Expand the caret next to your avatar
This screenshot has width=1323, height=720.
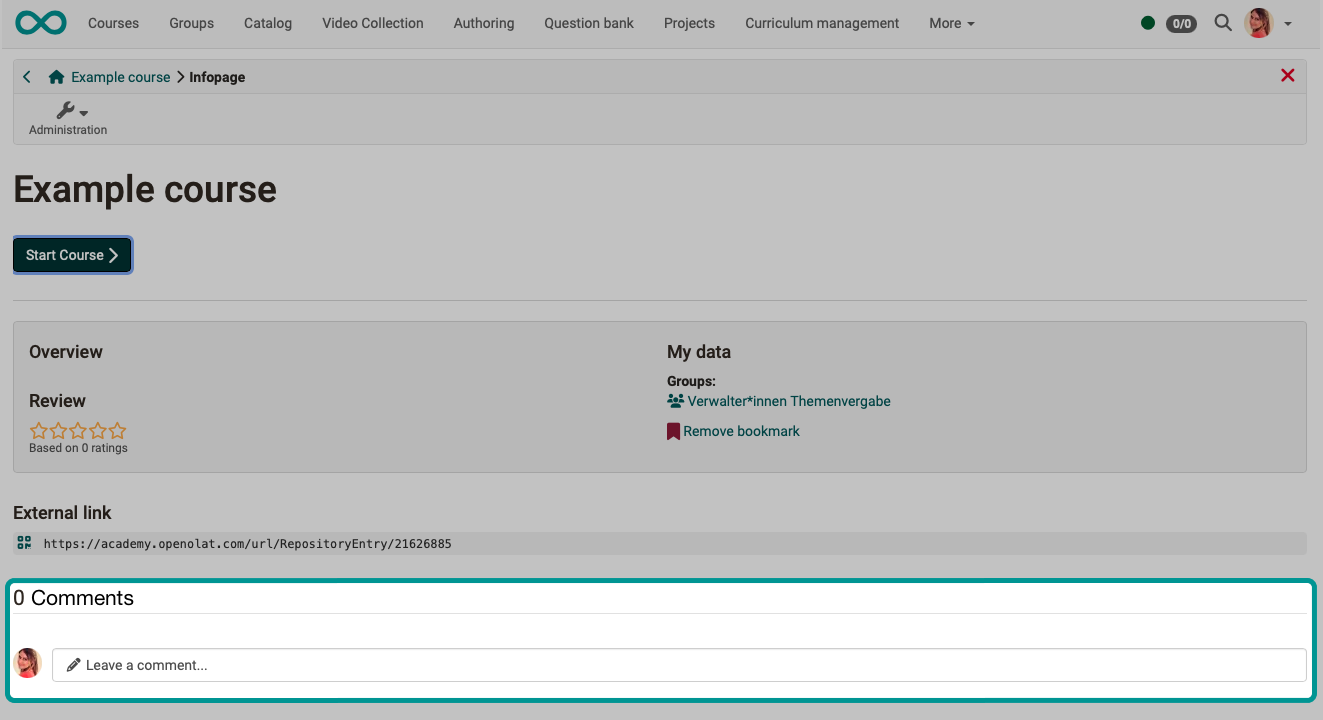(1287, 23)
